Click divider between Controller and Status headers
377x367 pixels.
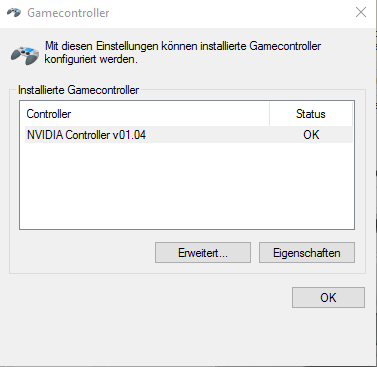[x=269, y=114]
